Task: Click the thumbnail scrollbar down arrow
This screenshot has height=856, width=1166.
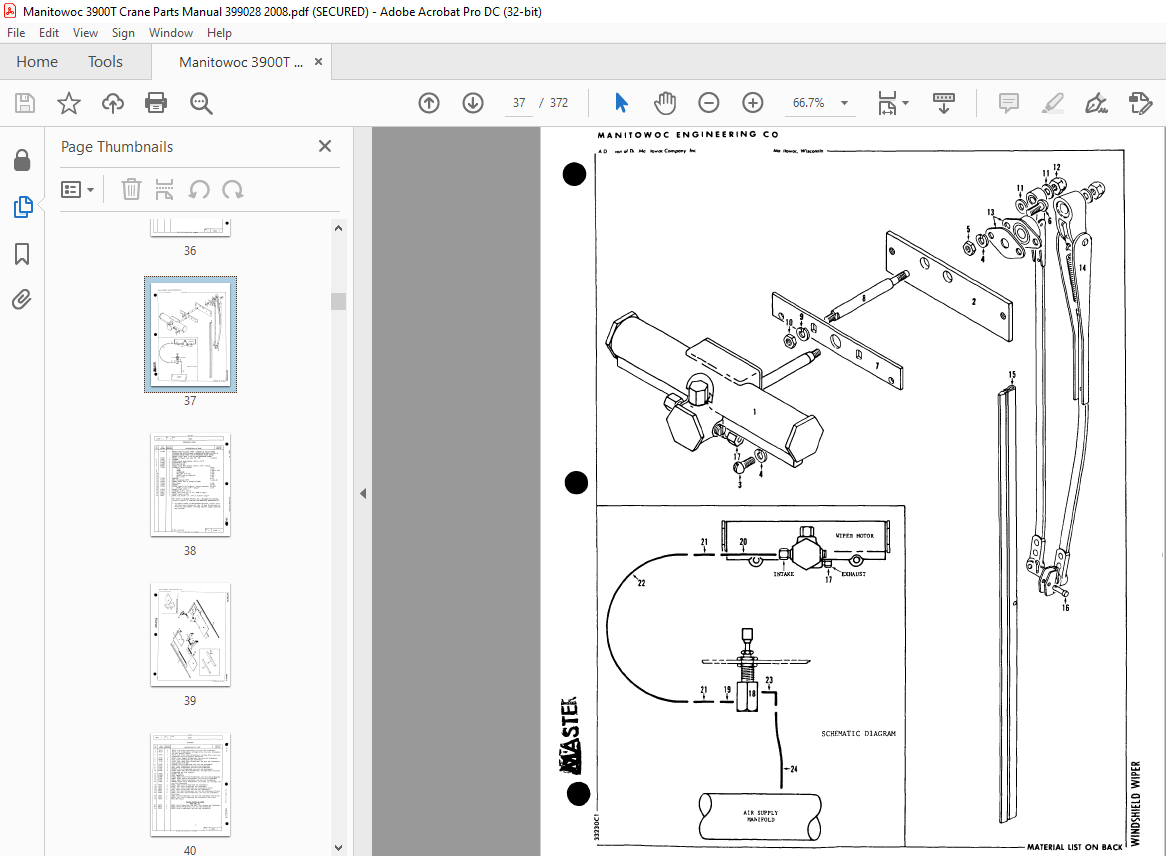Action: pos(338,848)
